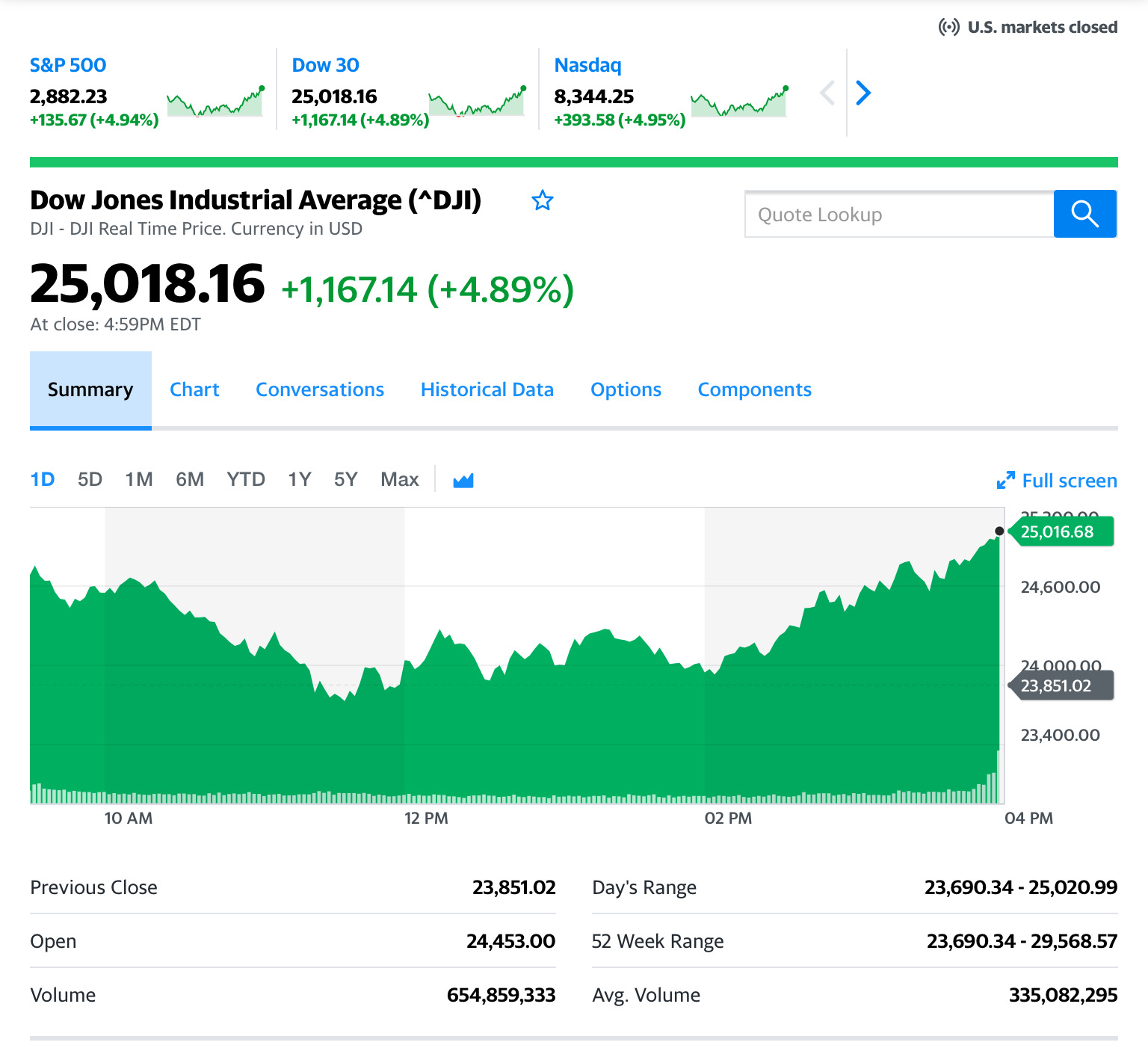Image resolution: width=1148 pixels, height=1060 pixels.
Task: Click the Previous Close value 23,851.02
Action: [x=514, y=887]
